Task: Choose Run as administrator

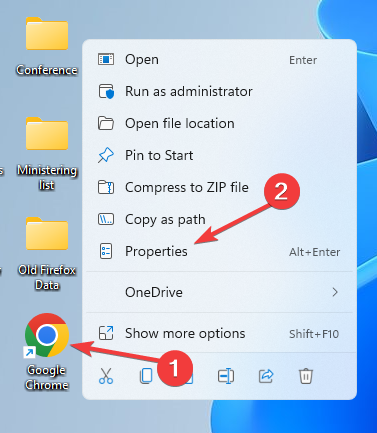Action: point(219,91)
